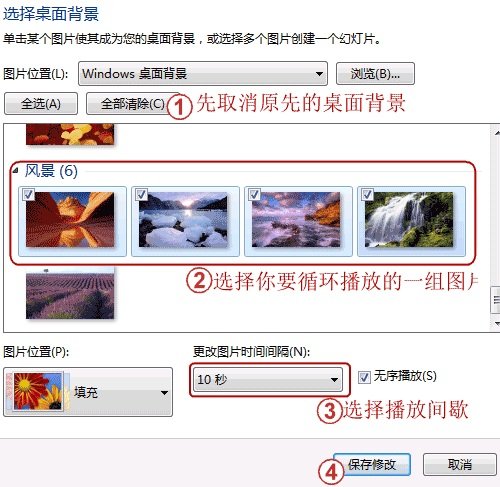This screenshot has height=487, width=500.
Task: Select the orange flowers thumbnail at top
Action: click(70, 134)
